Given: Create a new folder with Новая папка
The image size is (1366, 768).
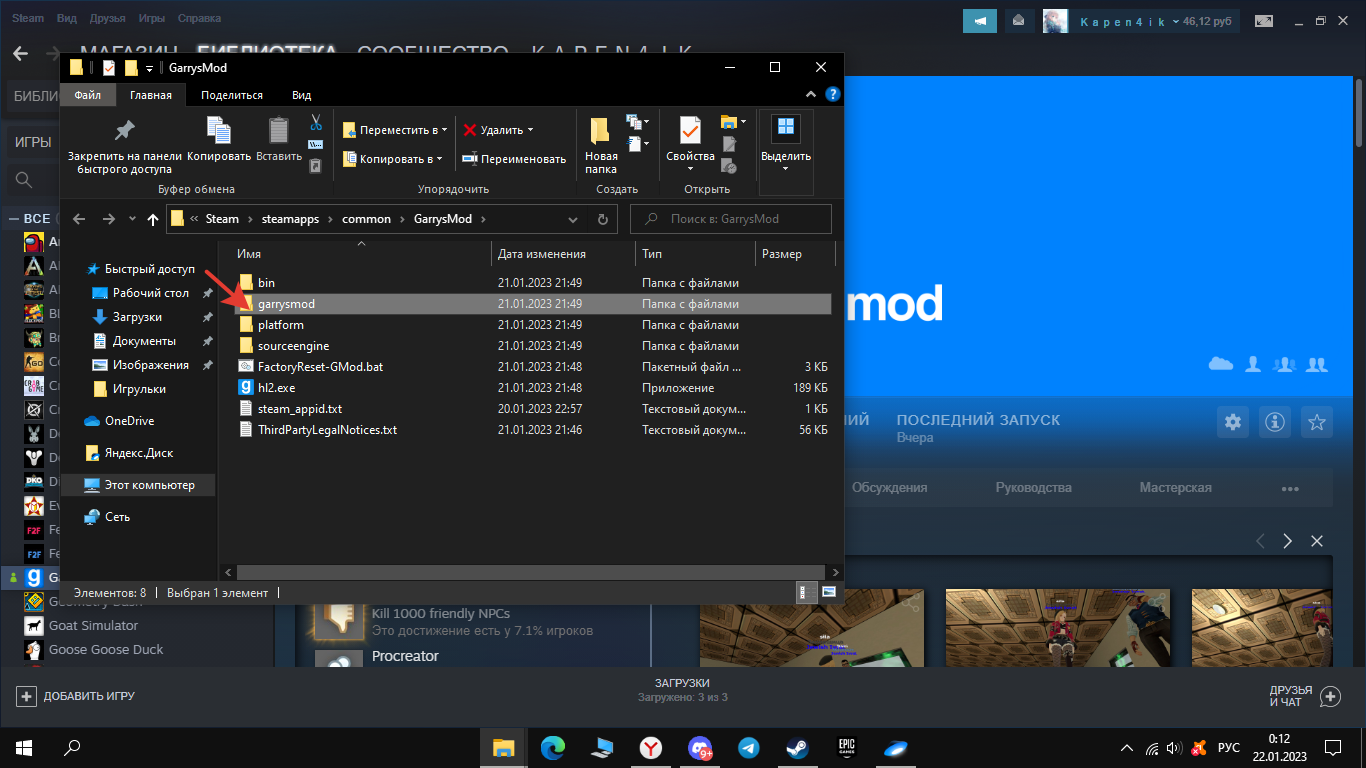Looking at the screenshot, I should (601, 145).
